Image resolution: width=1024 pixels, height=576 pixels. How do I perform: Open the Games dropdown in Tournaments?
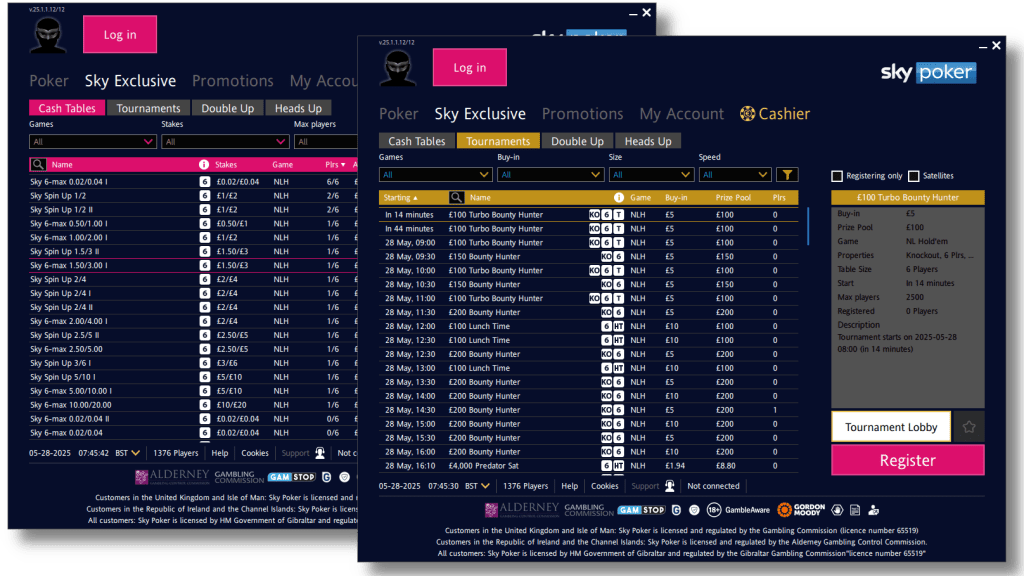point(435,174)
